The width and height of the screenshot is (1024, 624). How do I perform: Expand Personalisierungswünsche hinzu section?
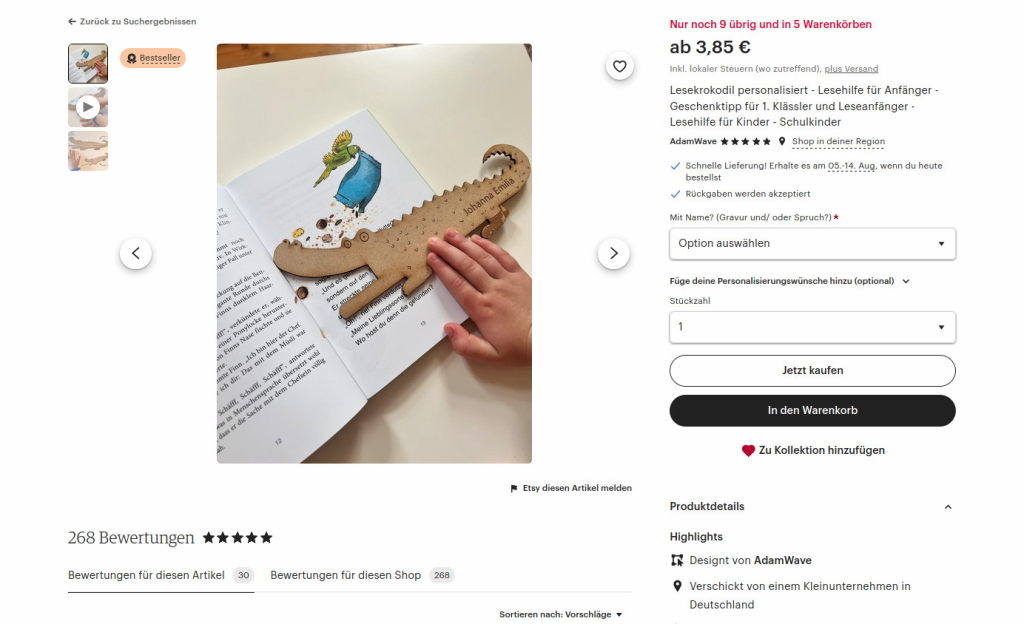pyautogui.click(x=790, y=281)
